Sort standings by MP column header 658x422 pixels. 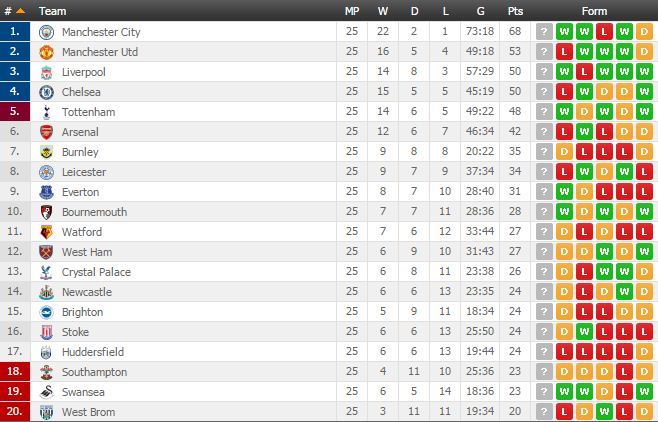point(351,11)
